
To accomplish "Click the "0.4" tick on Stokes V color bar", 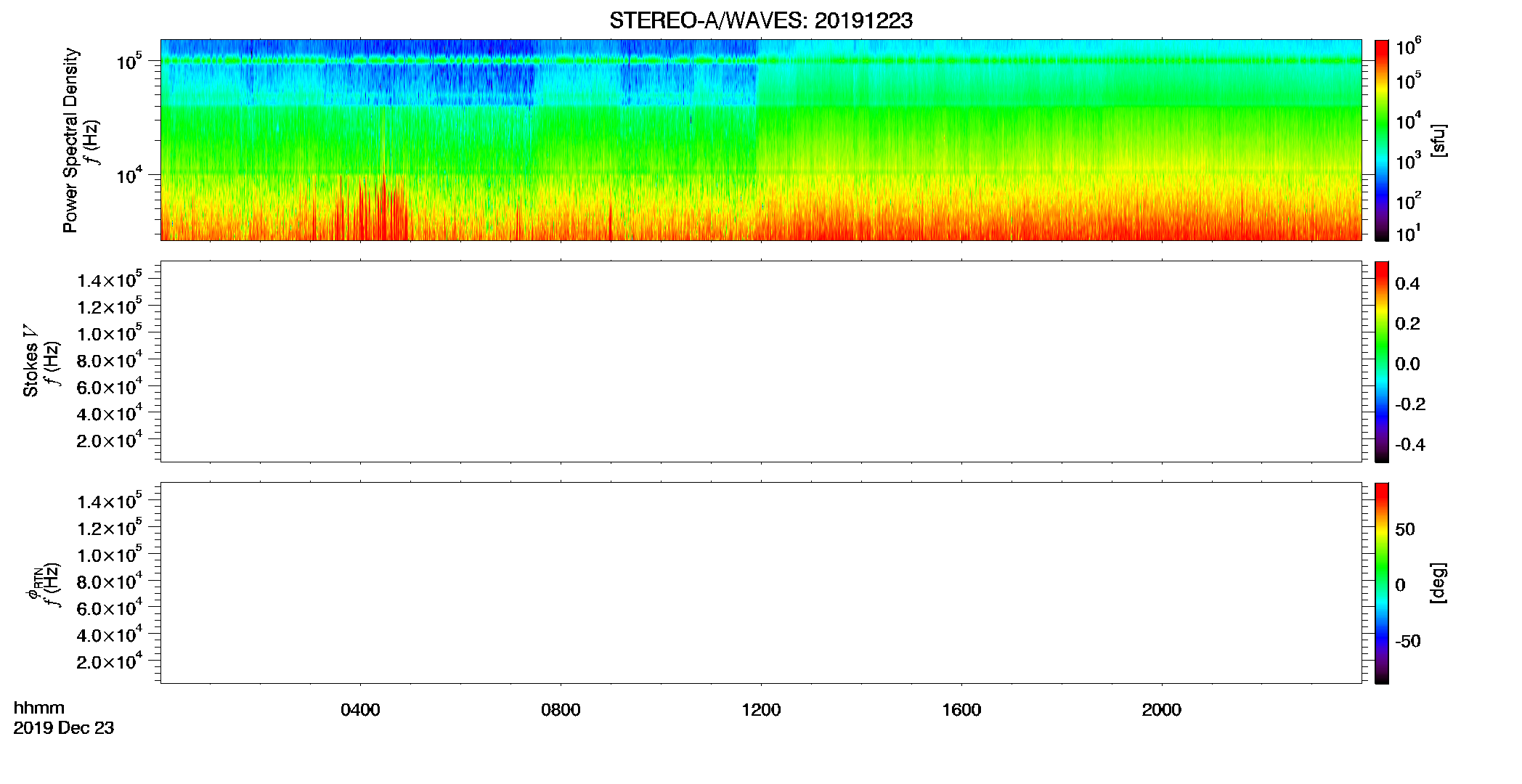I will click(x=1407, y=284).
